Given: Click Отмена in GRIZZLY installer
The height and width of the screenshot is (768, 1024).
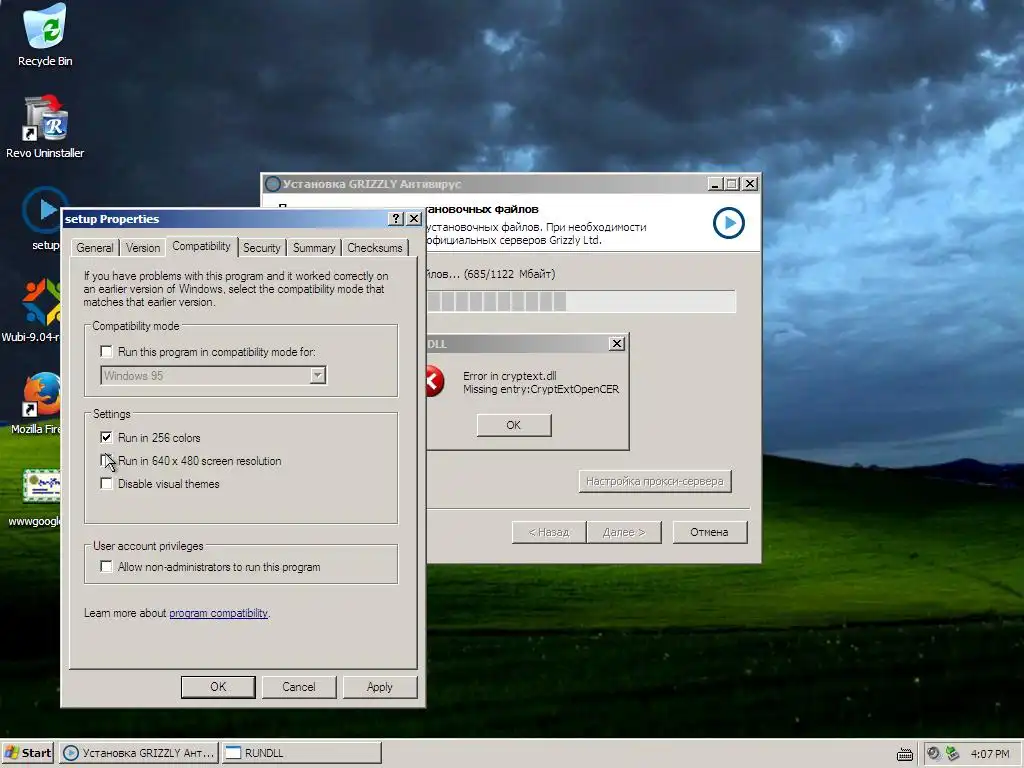Looking at the screenshot, I should pos(709,532).
